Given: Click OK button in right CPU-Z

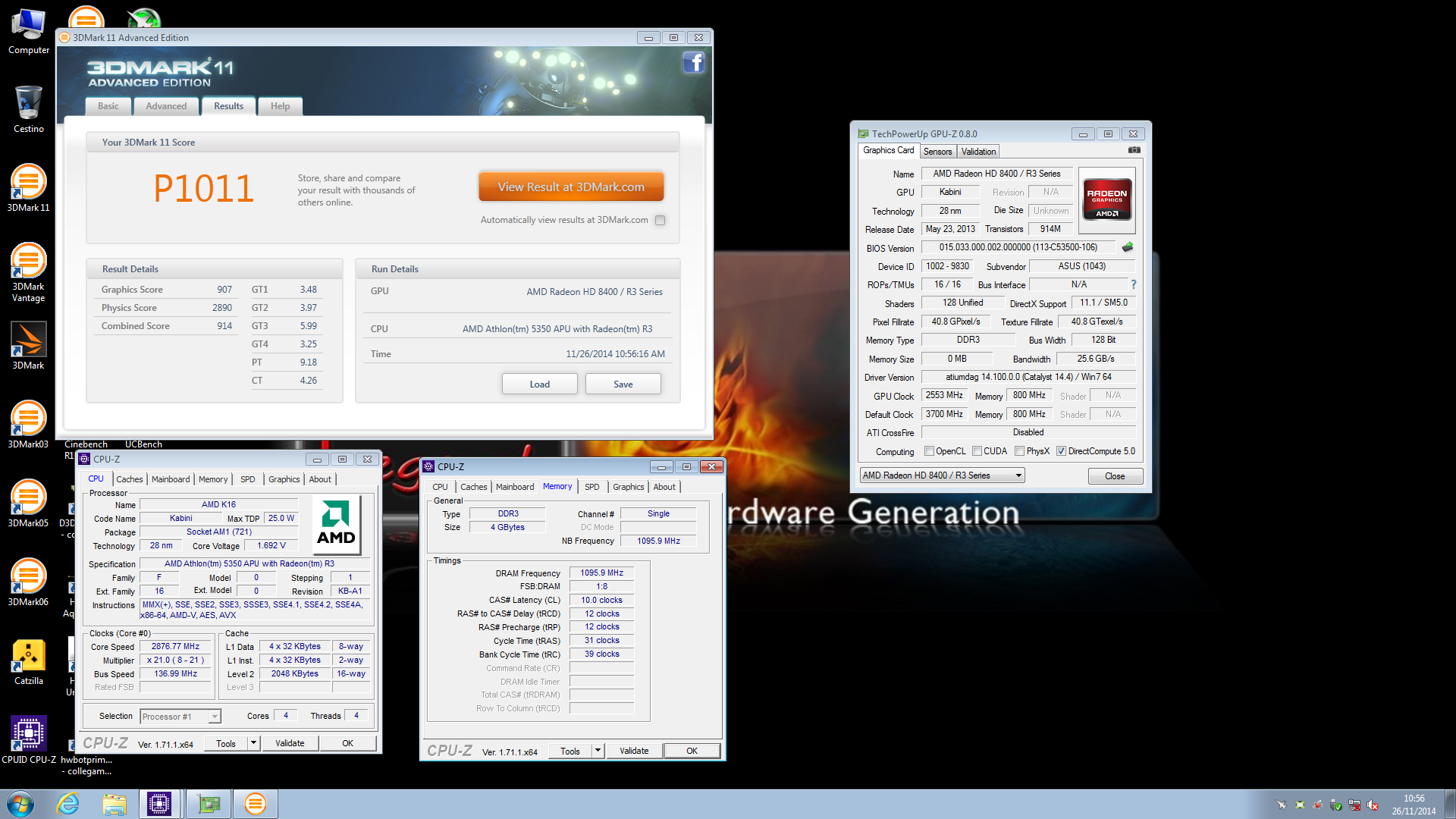Looking at the screenshot, I should coord(692,751).
